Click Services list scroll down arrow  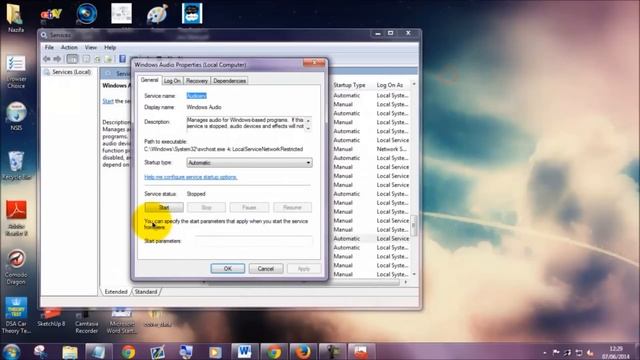pos(414,274)
